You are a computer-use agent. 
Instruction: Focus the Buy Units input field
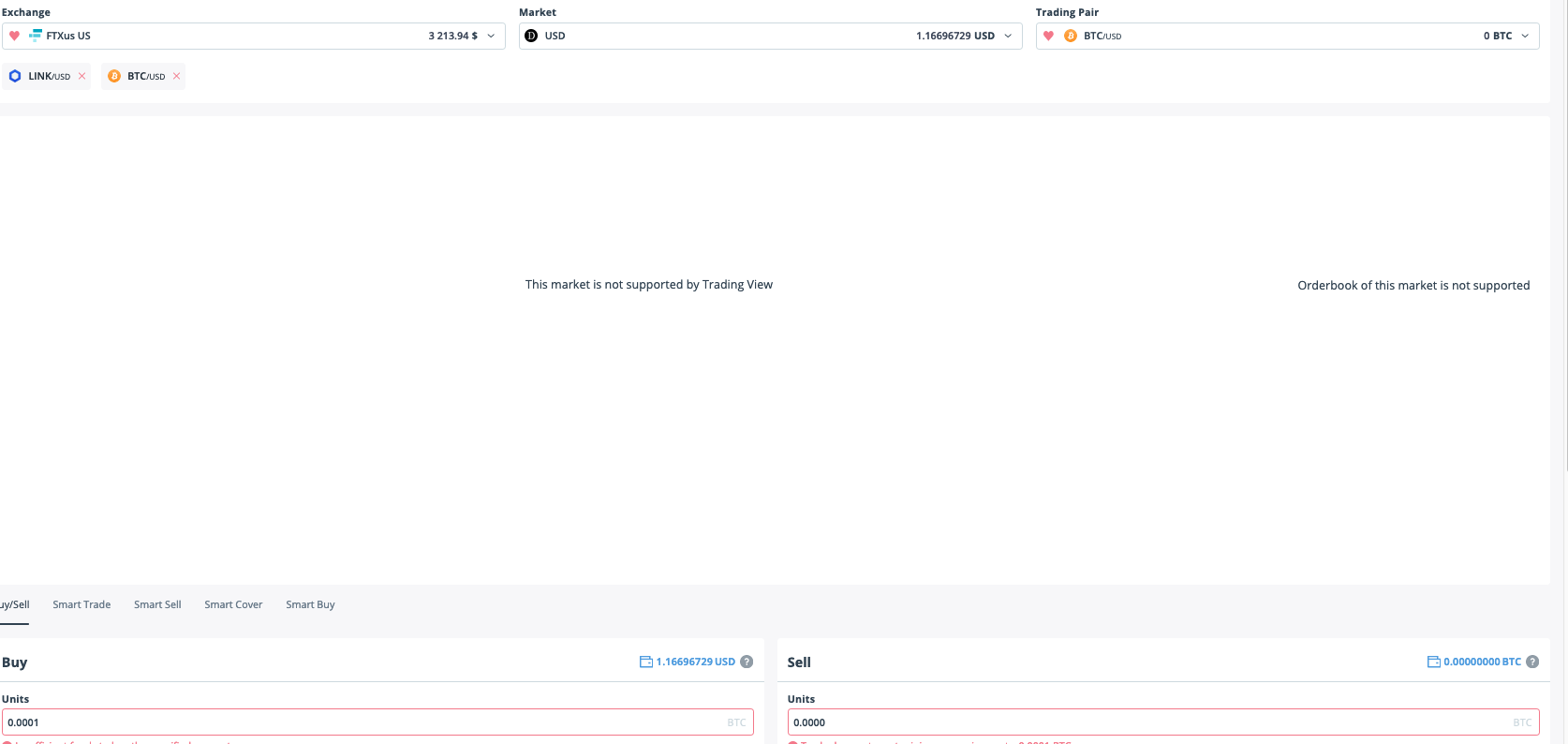point(377,722)
